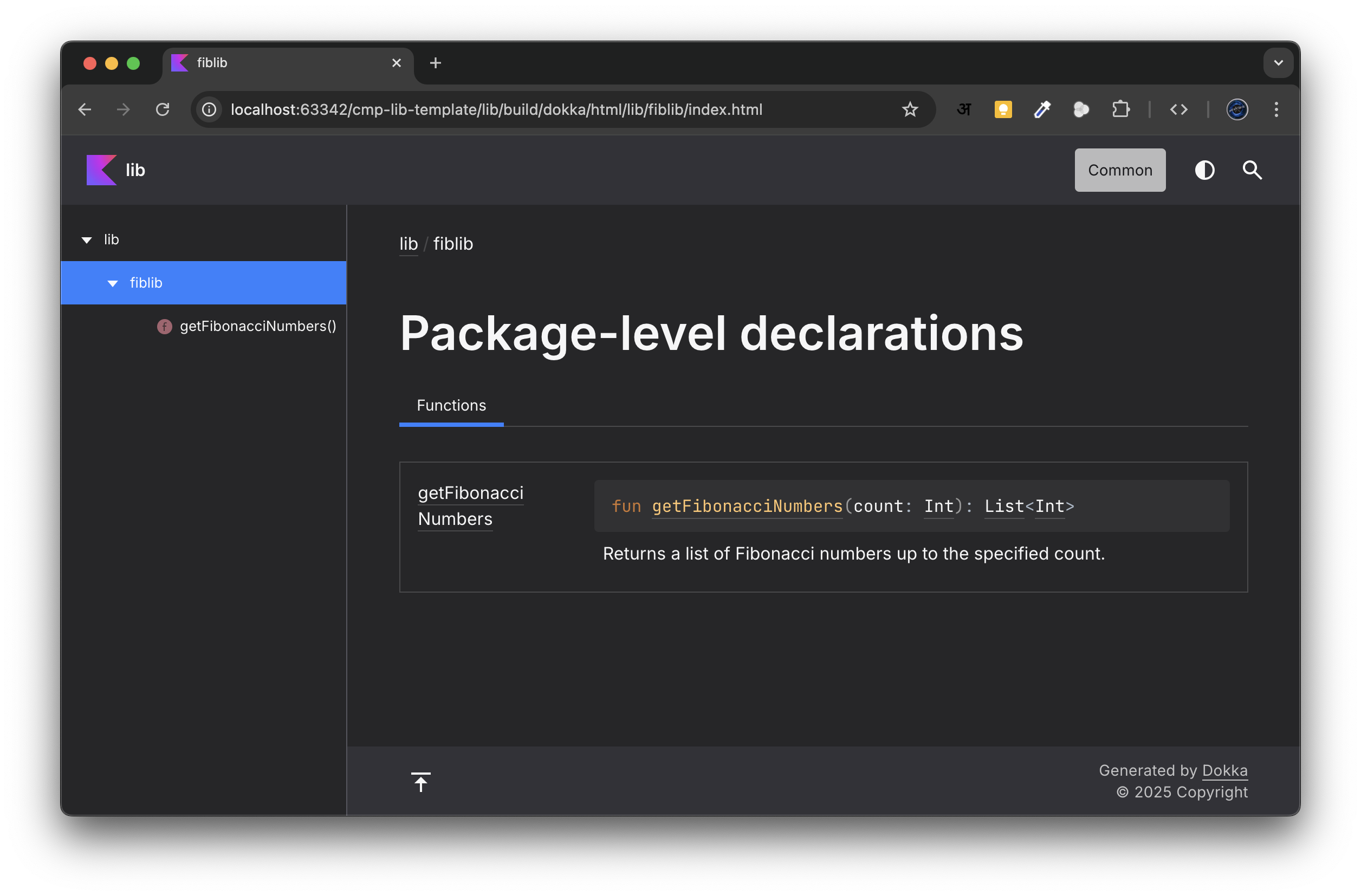The width and height of the screenshot is (1361, 896).
Task: View site information icon in address bar
Action: pos(209,109)
